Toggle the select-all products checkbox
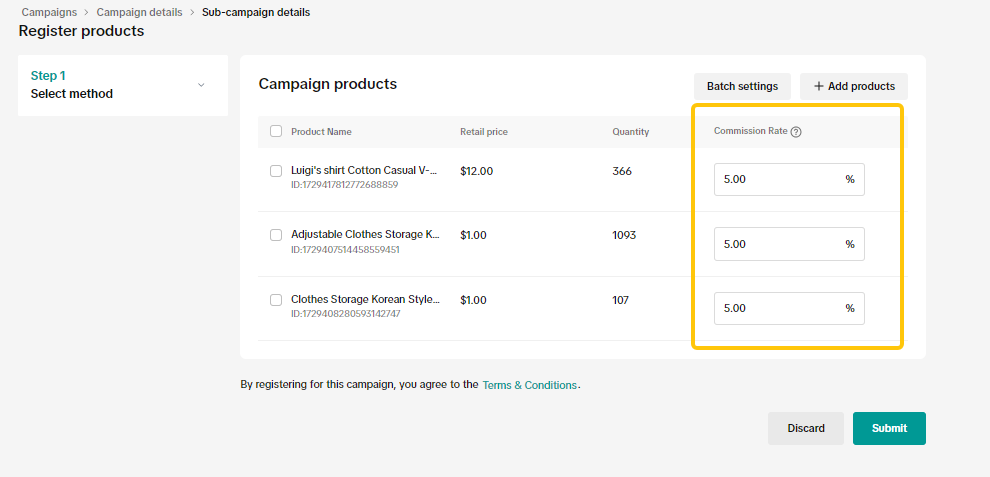The height and width of the screenshot is (477, 990). 276,132
